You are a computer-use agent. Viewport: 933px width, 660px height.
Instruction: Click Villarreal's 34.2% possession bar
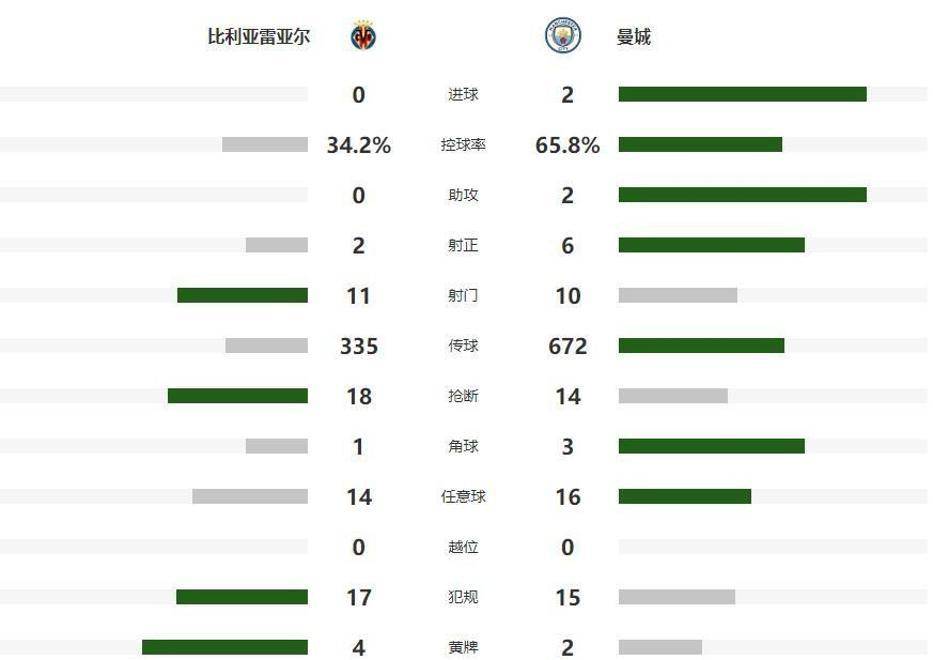point(265,145)
